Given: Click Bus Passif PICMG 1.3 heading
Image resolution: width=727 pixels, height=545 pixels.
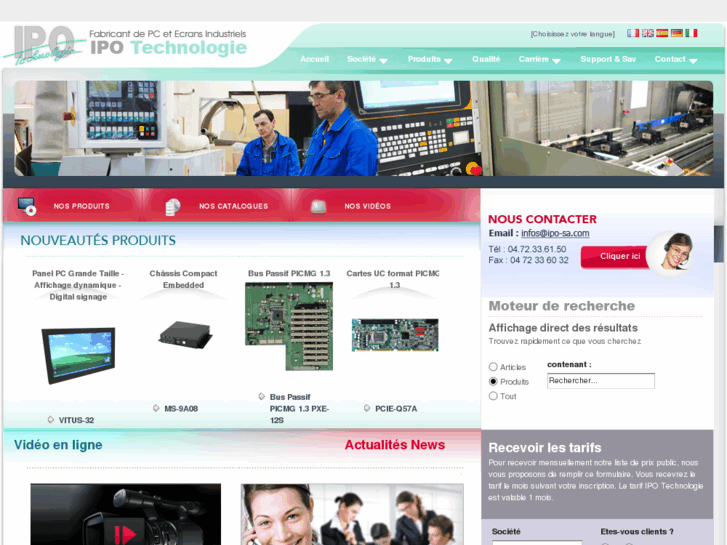Looking at the screenshot, I should [289, 274].
